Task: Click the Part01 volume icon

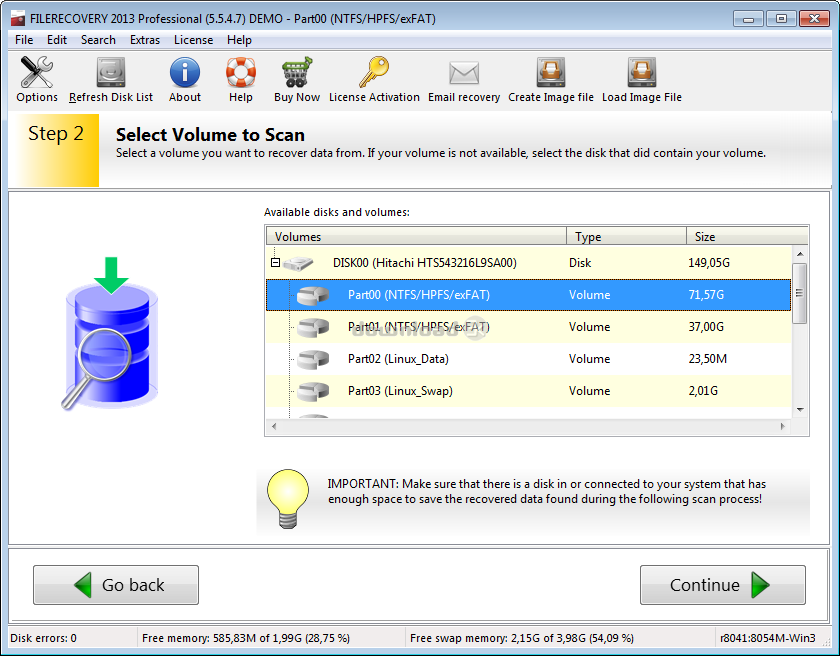Action: click(313, 327)
